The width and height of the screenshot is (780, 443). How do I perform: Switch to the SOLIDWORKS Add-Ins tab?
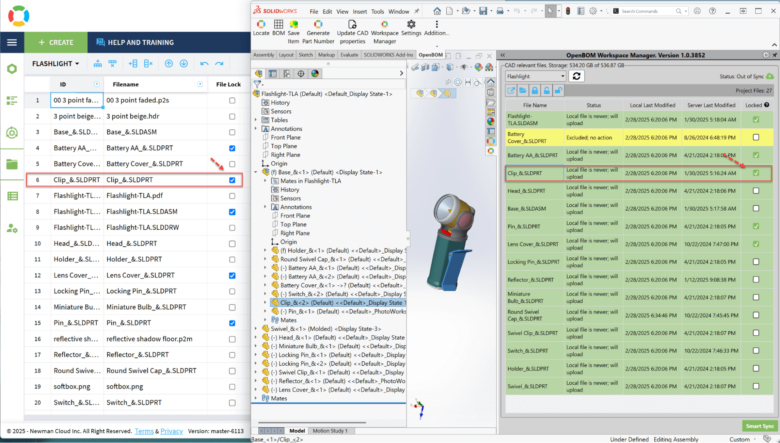[x=388, y=55]
